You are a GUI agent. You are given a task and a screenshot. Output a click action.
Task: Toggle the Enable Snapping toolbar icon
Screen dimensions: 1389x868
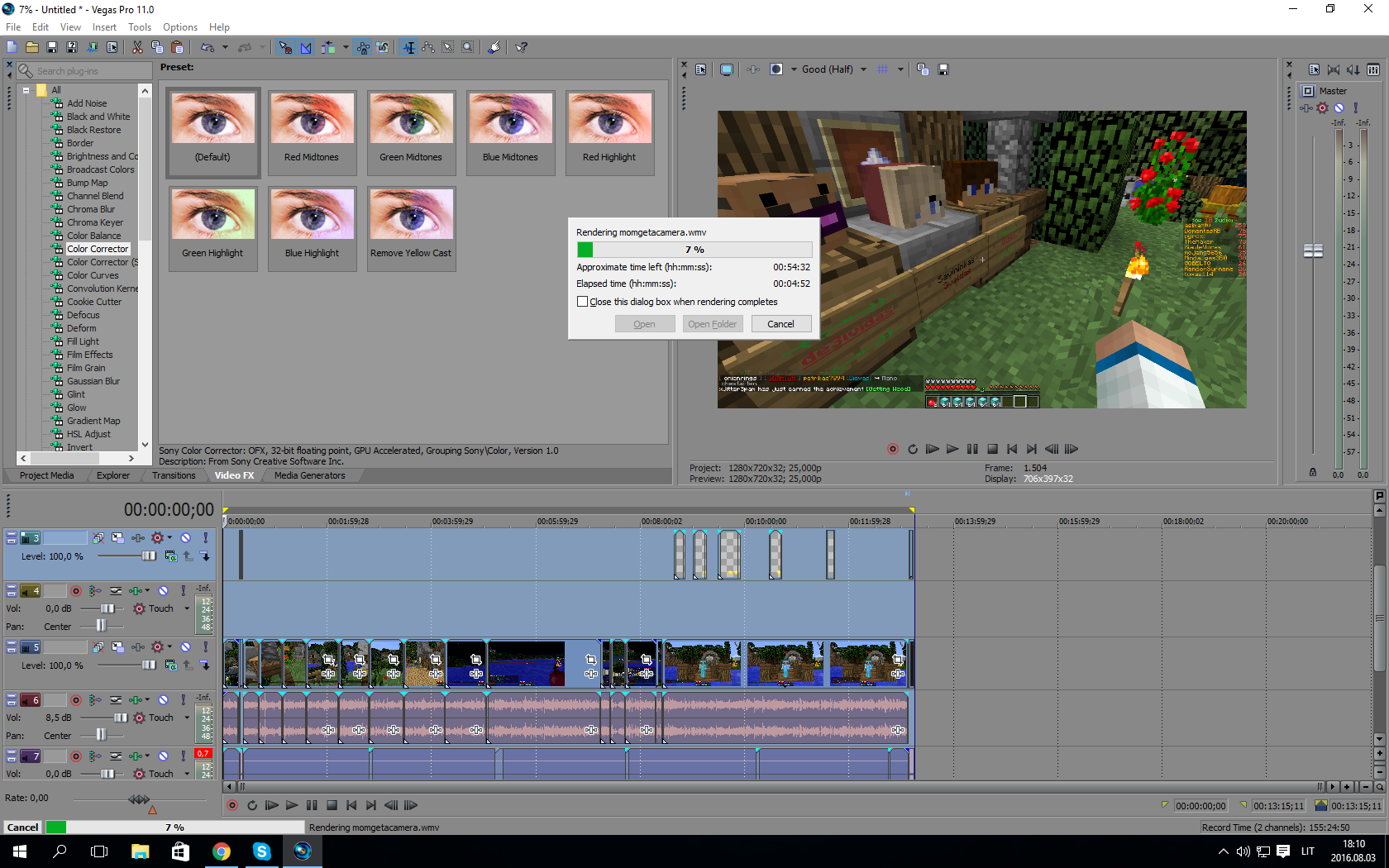click(285, 47)
